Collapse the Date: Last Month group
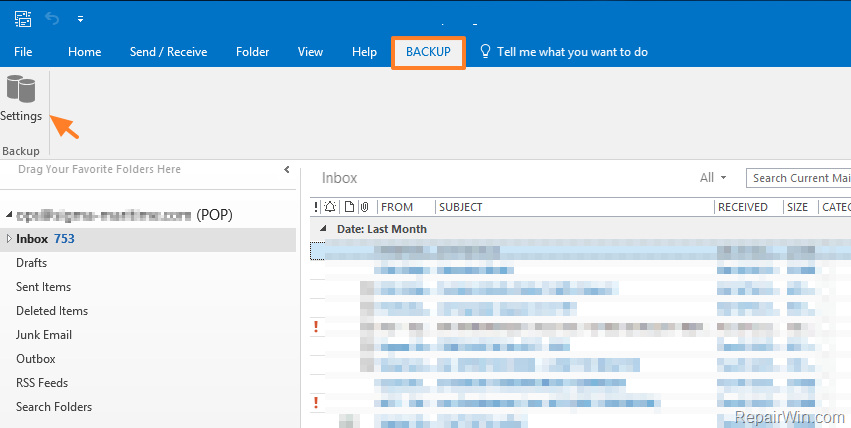 pyautogui.click(x=323, y=229)
